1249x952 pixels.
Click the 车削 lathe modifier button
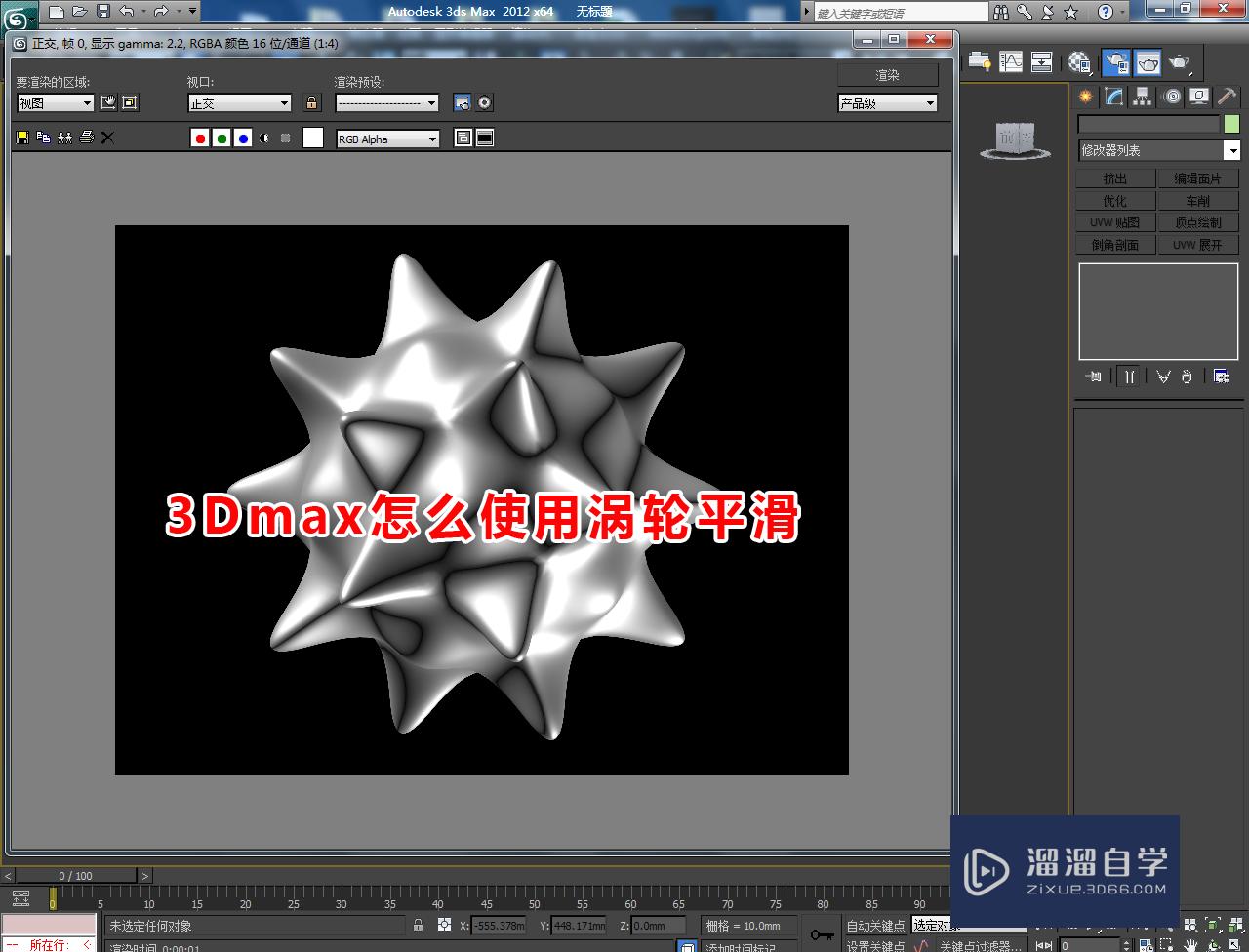point(1198,201)
